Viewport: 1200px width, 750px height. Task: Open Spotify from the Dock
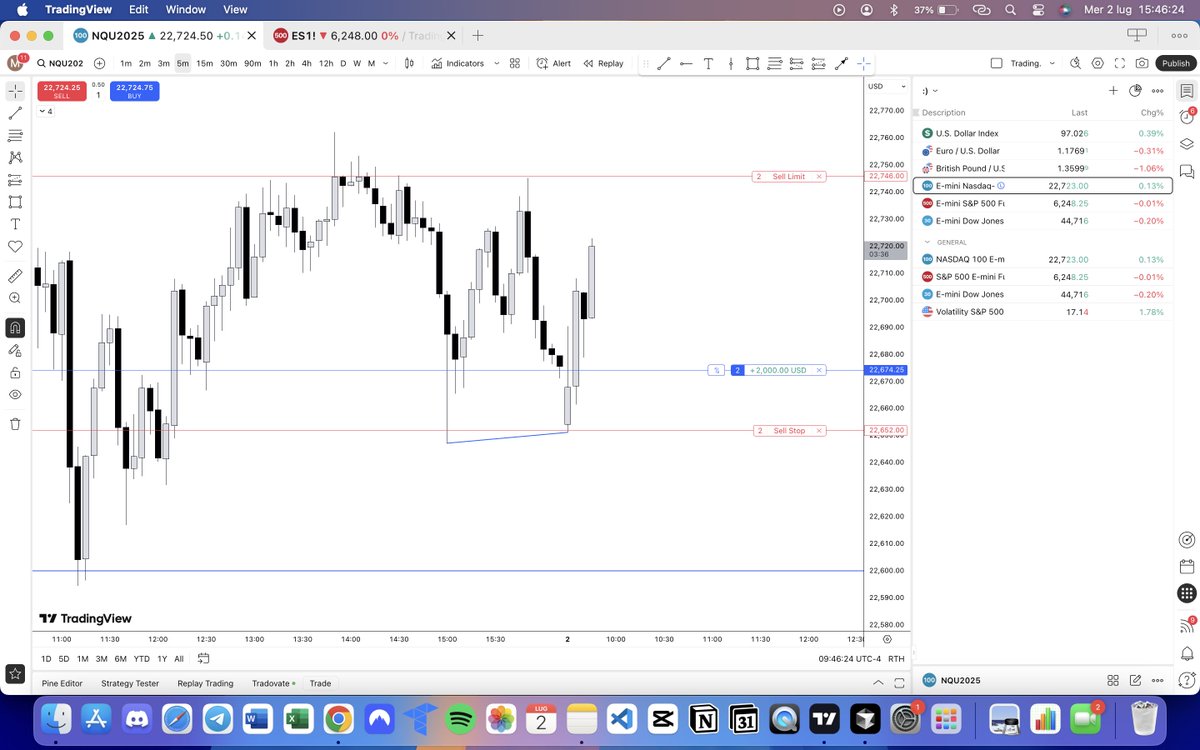[x=459, y=718]
